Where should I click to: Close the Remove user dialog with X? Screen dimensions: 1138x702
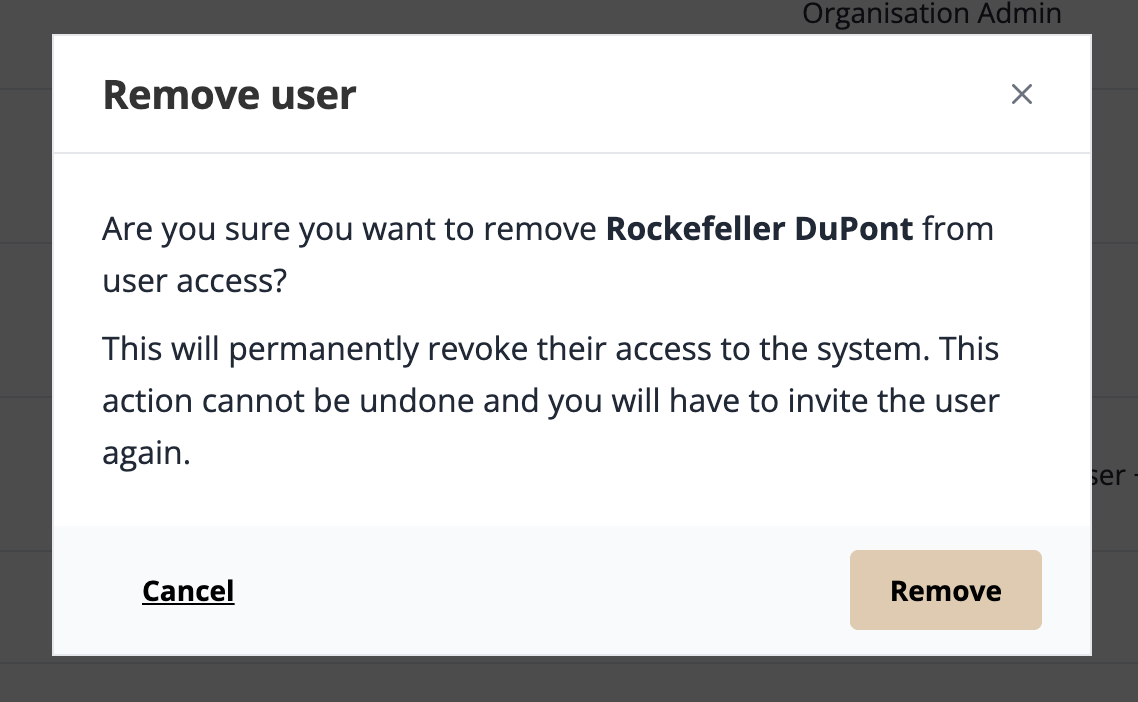(1021, 94)
